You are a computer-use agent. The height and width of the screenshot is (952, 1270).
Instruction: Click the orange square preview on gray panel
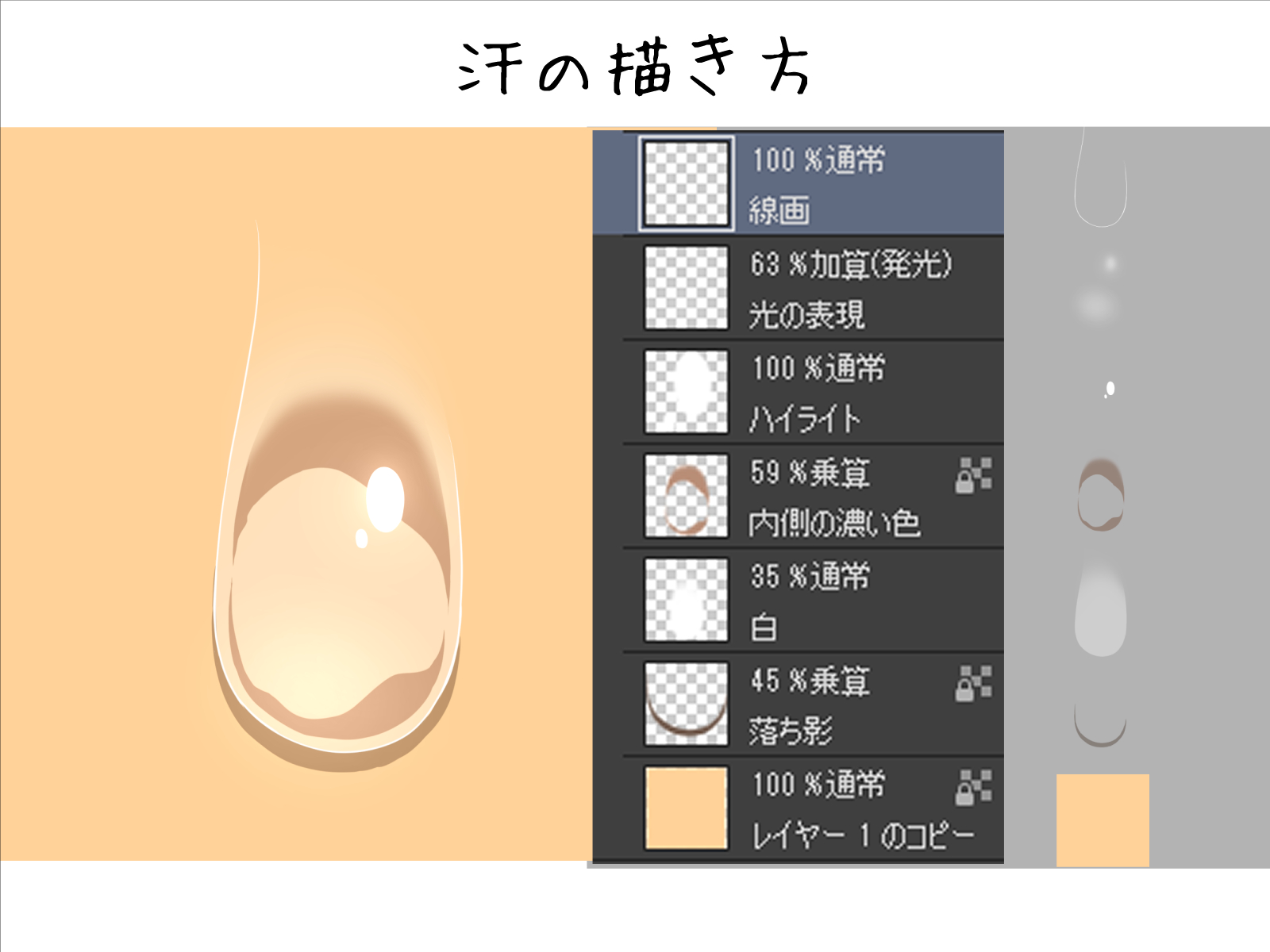[x=1103, y=820]
